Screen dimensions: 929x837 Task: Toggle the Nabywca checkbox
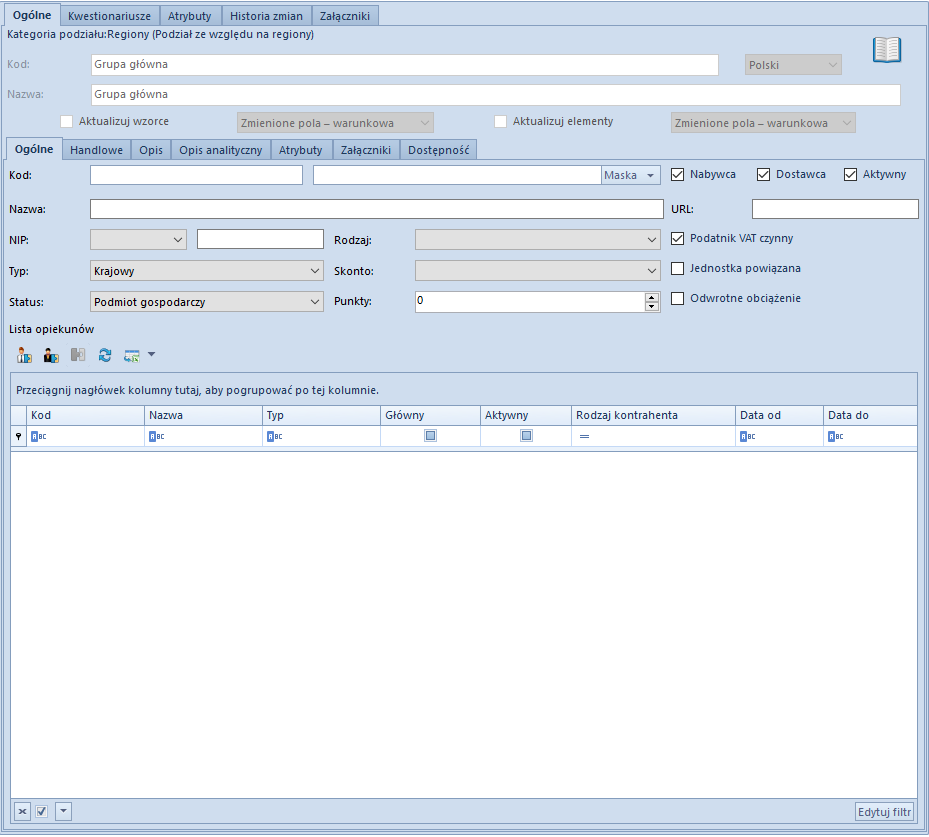coord(677,175)
